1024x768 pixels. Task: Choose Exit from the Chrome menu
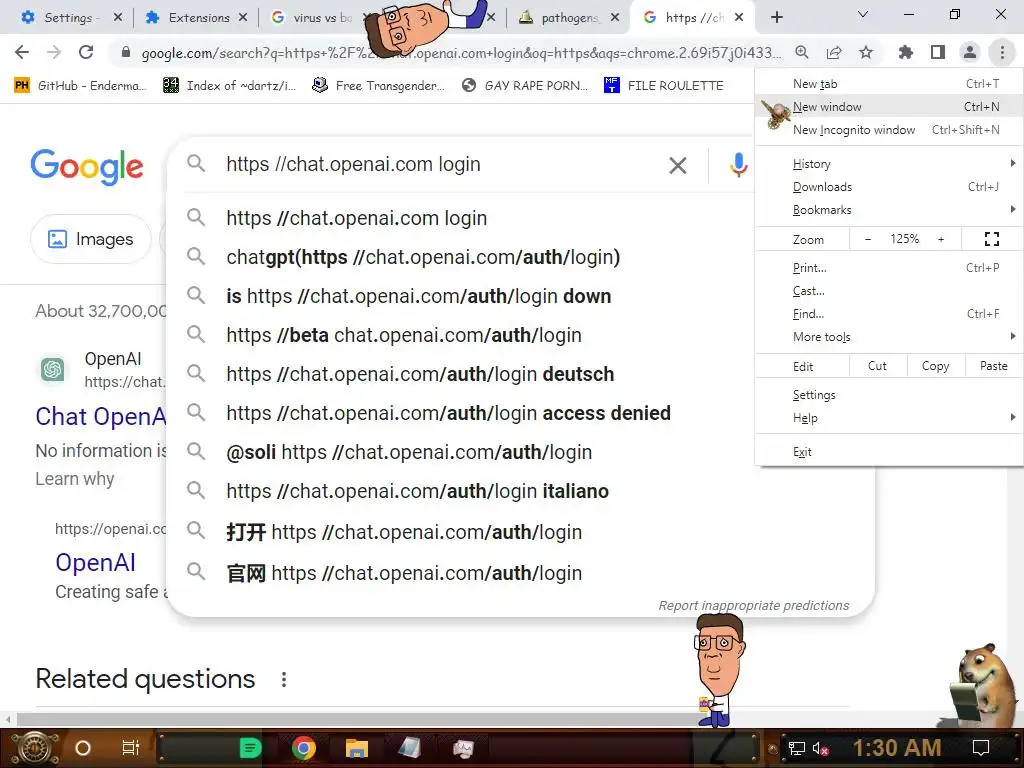click(x=889, y=452)
